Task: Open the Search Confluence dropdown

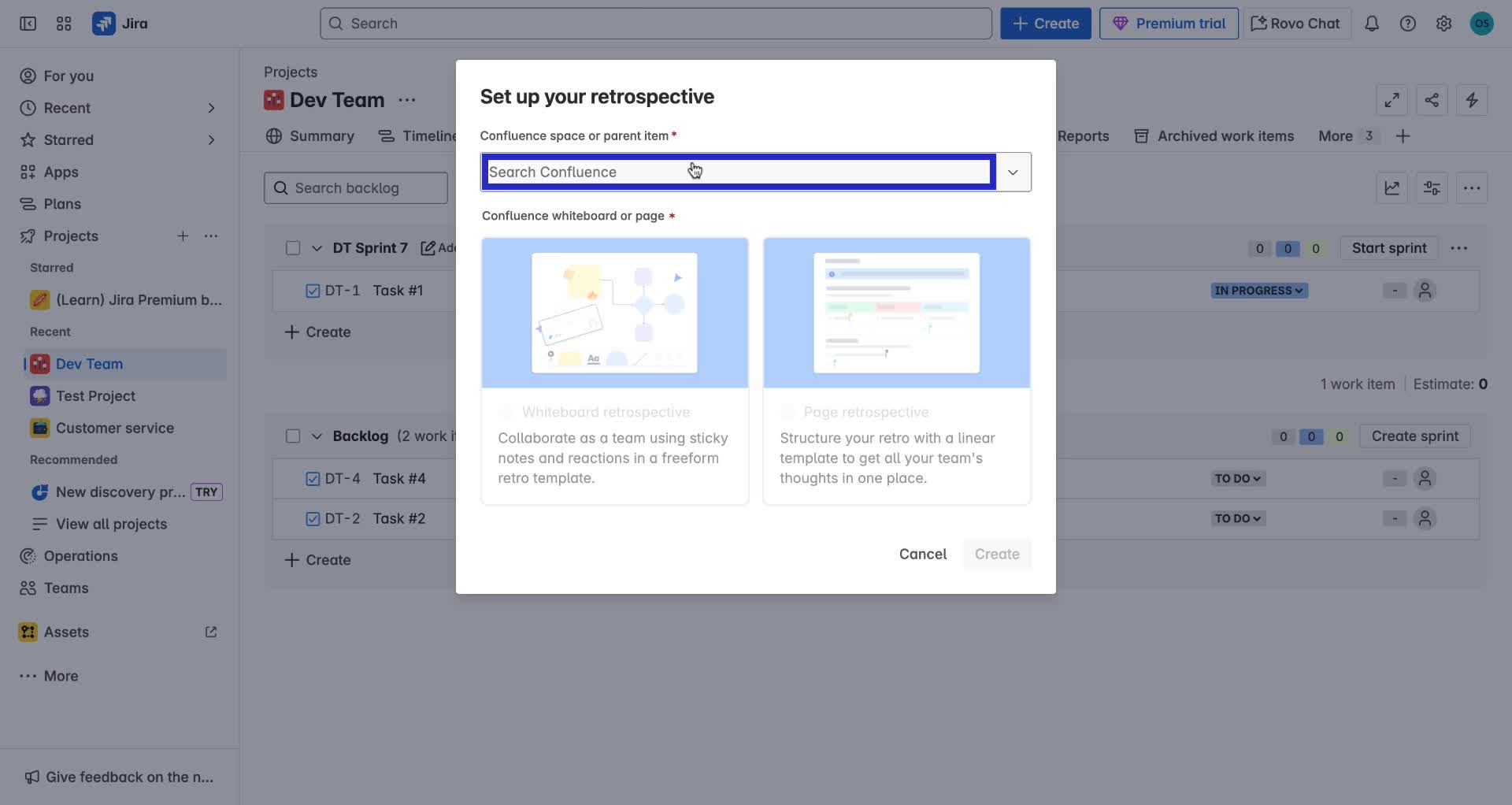Action: point(1014,172)
